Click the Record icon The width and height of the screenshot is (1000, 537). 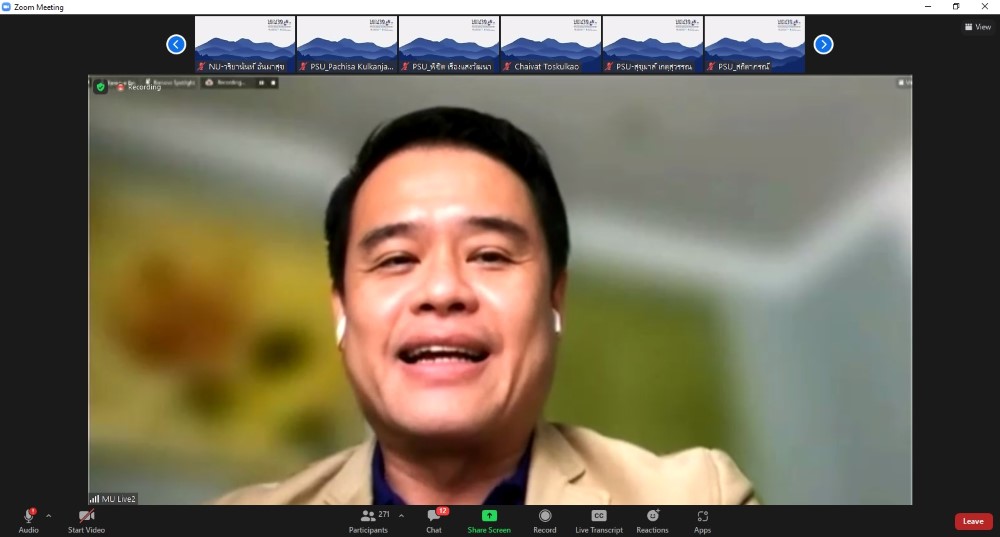[x=544, y=516]
